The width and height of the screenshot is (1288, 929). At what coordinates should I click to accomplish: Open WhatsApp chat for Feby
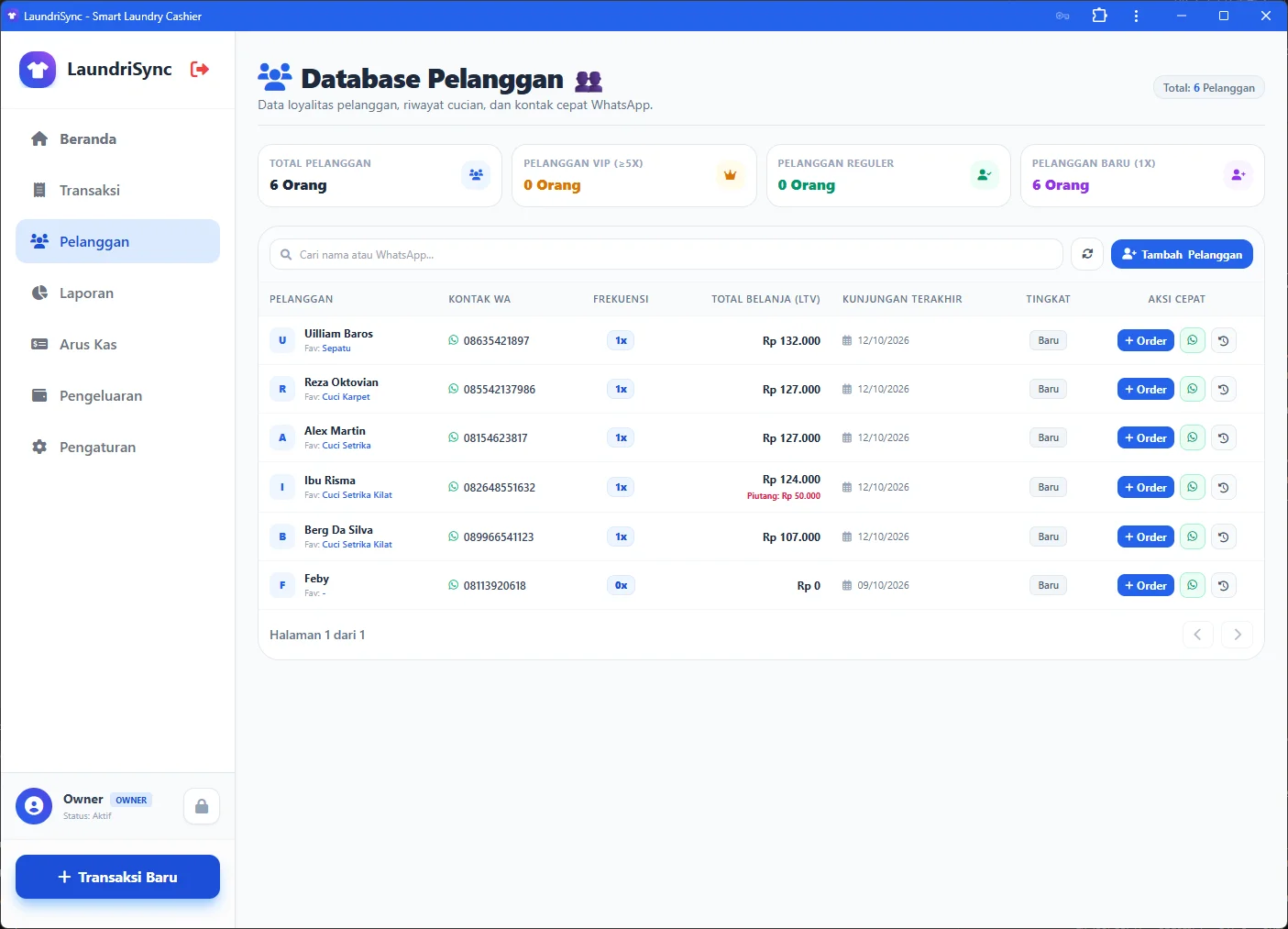1193,585
